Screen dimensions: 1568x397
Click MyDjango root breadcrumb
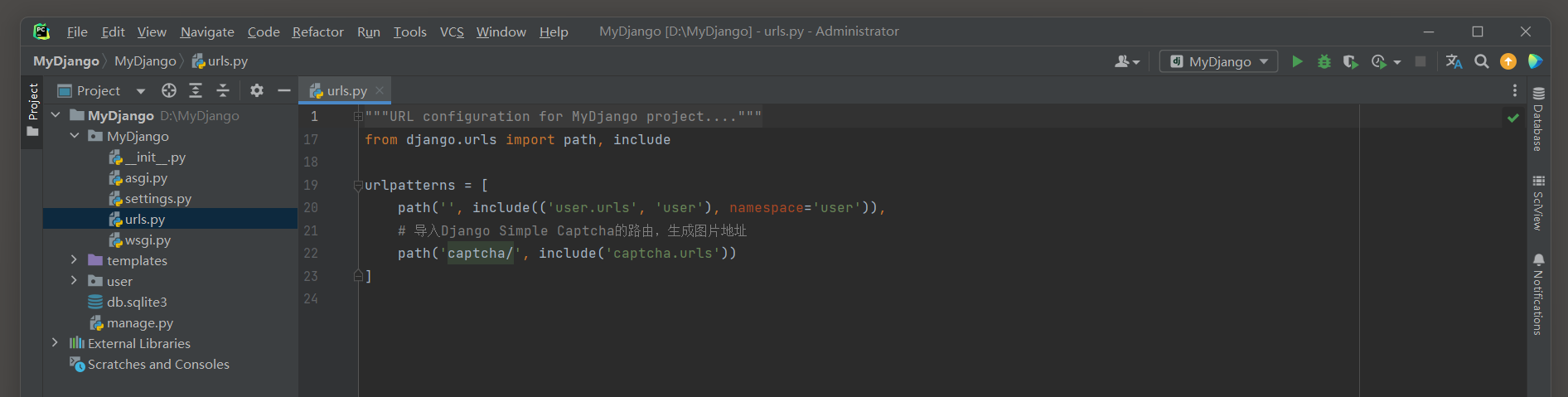66,61
